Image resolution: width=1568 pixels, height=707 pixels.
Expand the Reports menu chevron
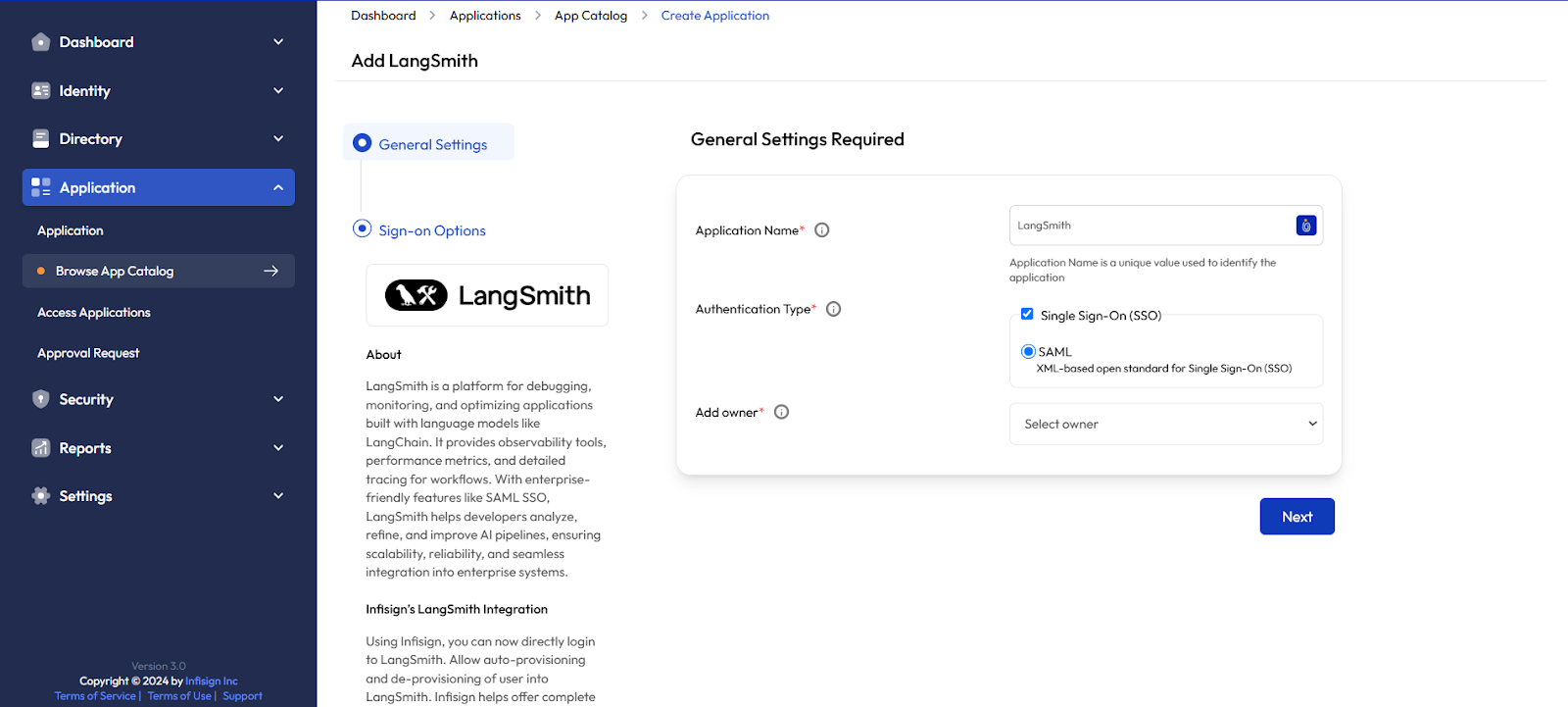click(278, 448)
